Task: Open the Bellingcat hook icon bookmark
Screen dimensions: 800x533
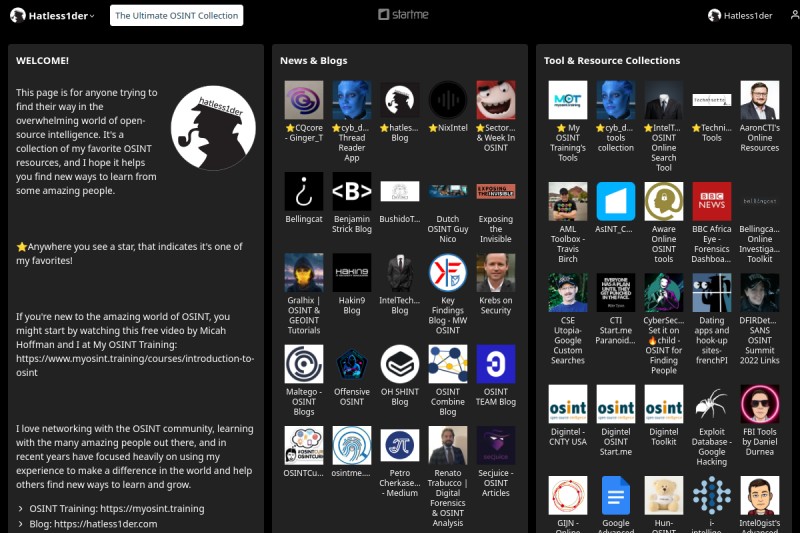Action: (304, 191)
